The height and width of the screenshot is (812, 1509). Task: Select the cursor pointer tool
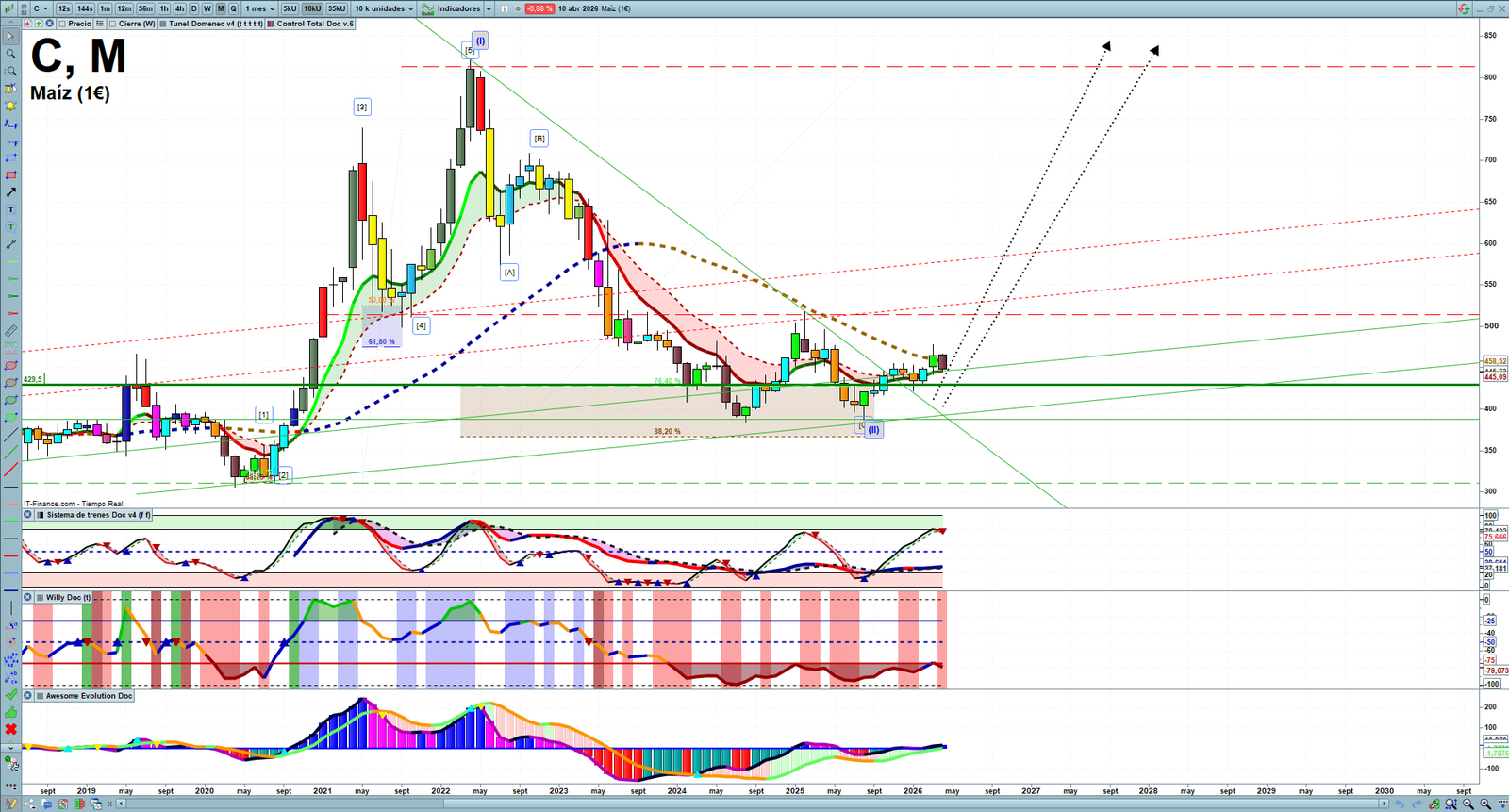click(x=10, y=37)
